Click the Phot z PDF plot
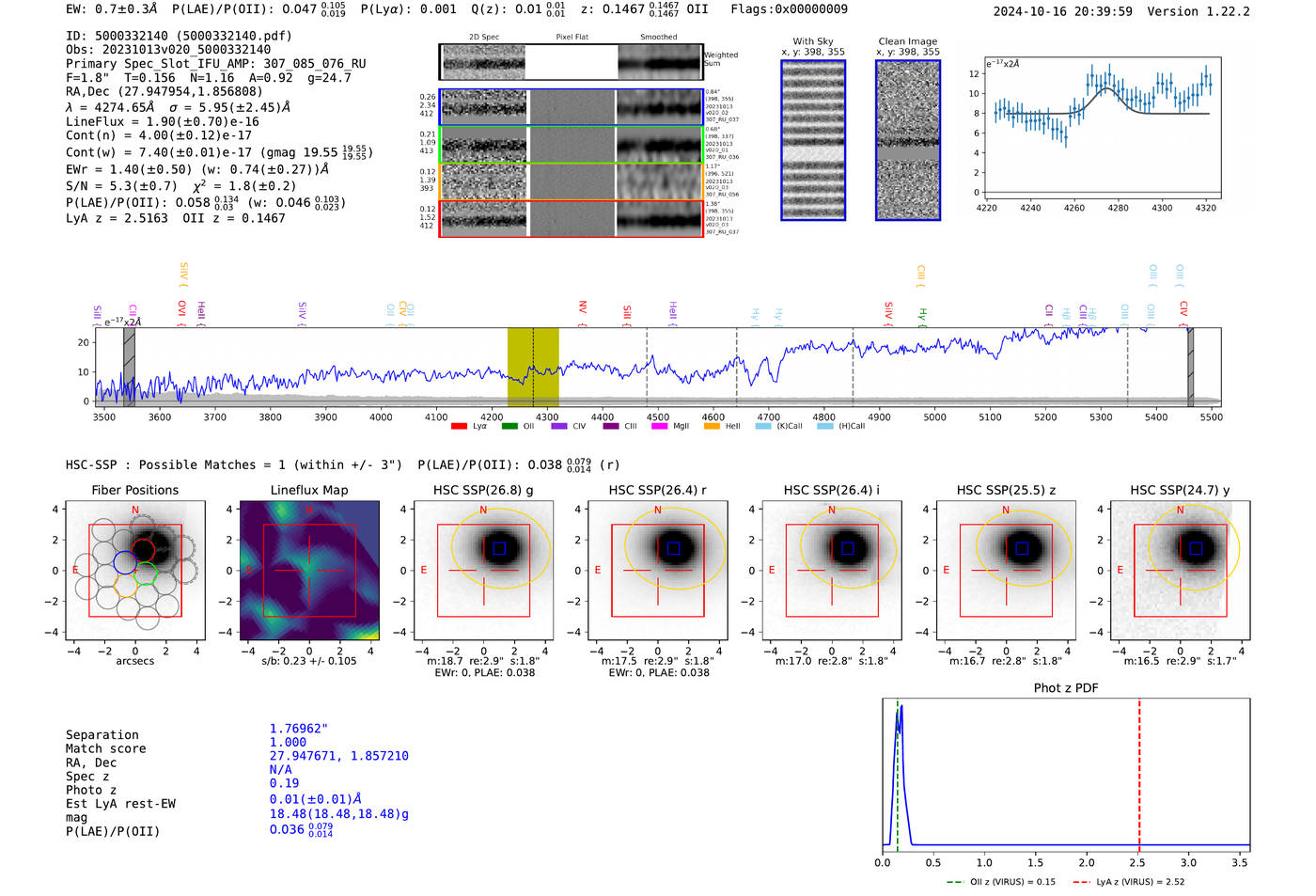The width and height of the screenshot is (1316, 896). click(1066, 775)
